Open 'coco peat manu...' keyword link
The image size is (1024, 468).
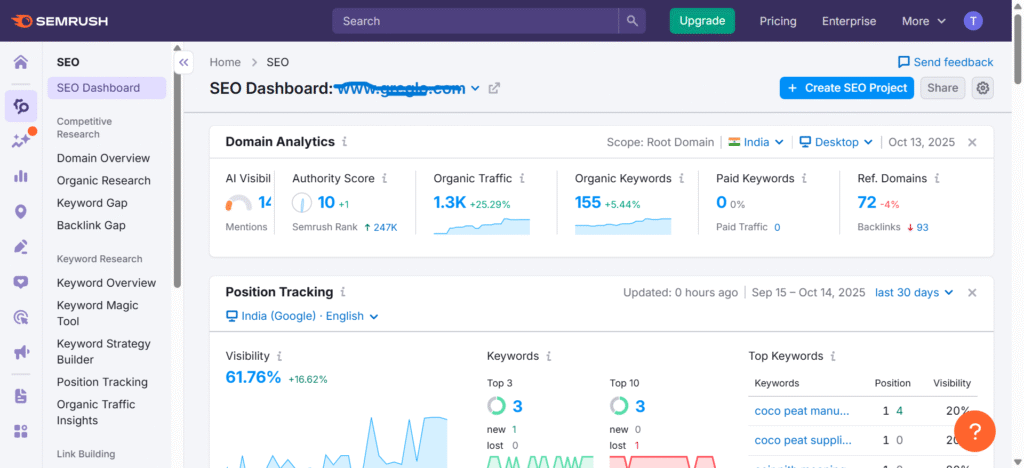[802, 411]
